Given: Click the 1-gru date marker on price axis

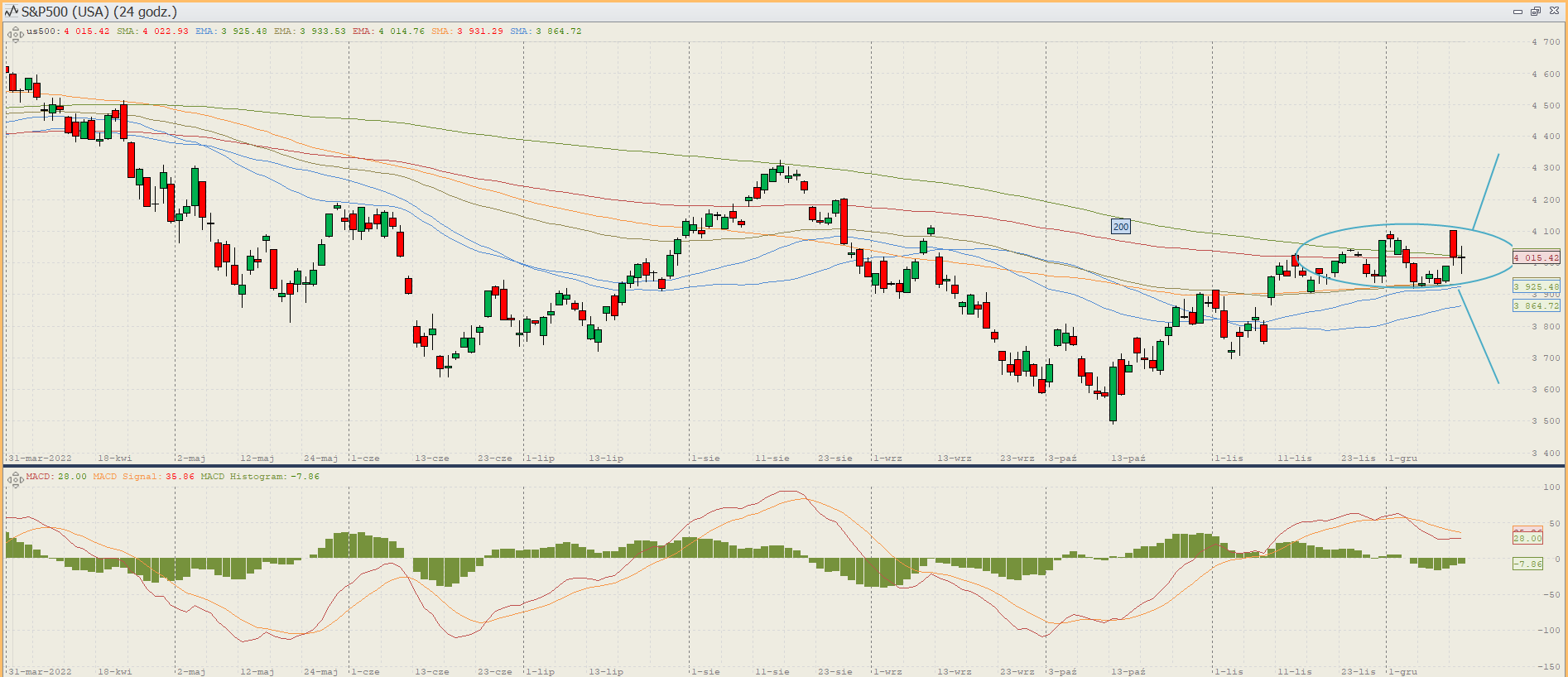Looking at the screenshot, I should (1402, 458).
